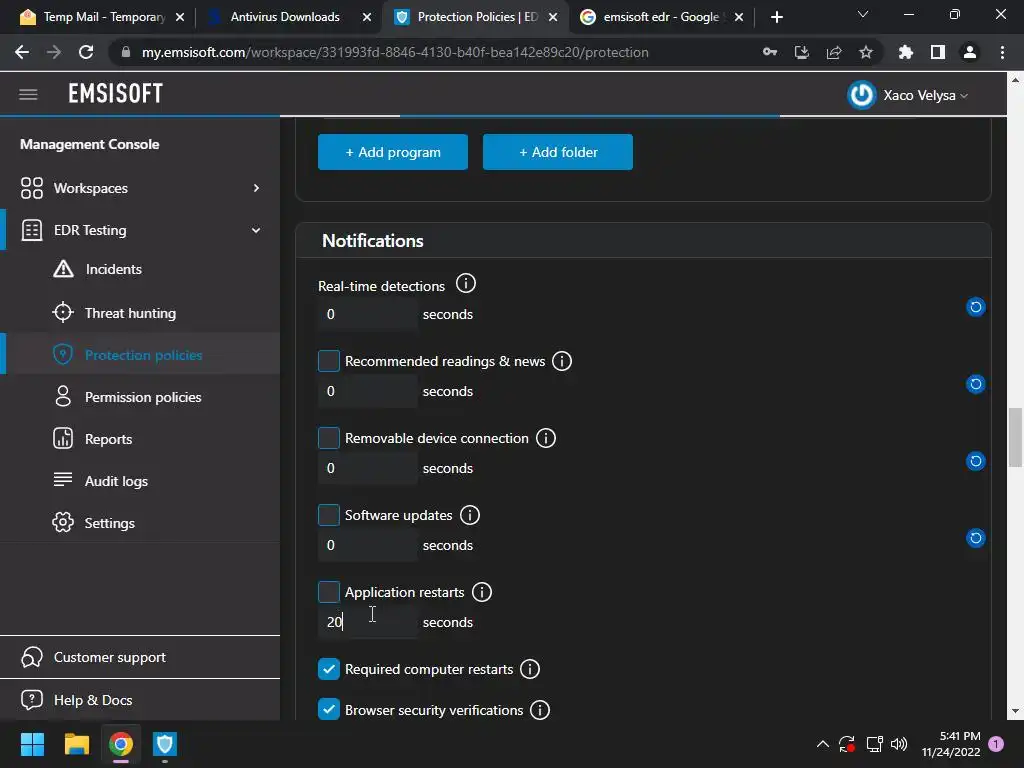Edit Recommended readings seconds field

click(x=368, y=392)
